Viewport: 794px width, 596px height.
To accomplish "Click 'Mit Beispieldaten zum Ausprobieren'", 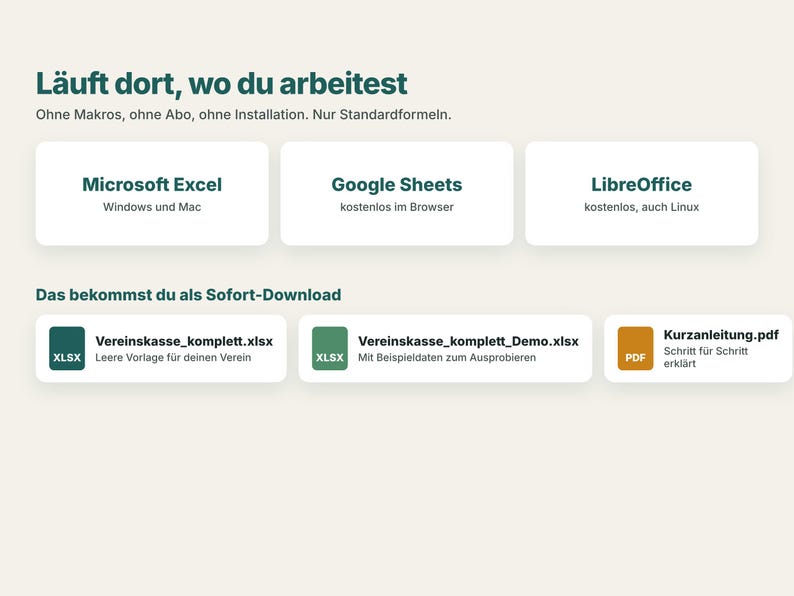I will 447,357.
